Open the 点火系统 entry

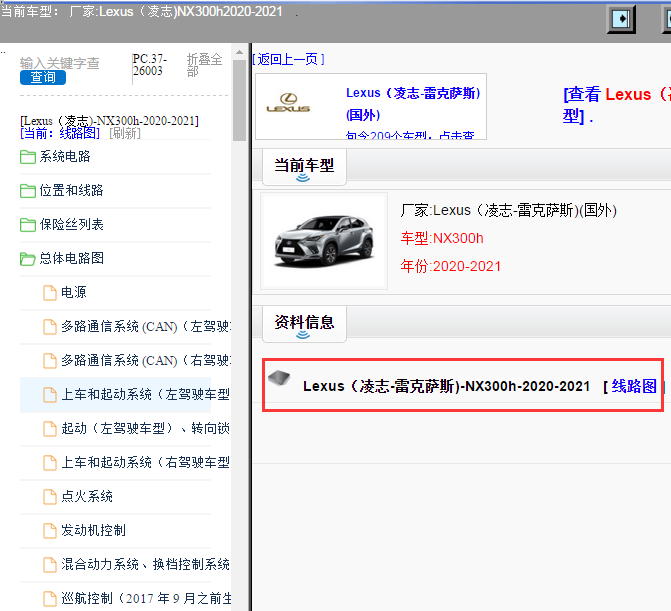tap(87, 496)
